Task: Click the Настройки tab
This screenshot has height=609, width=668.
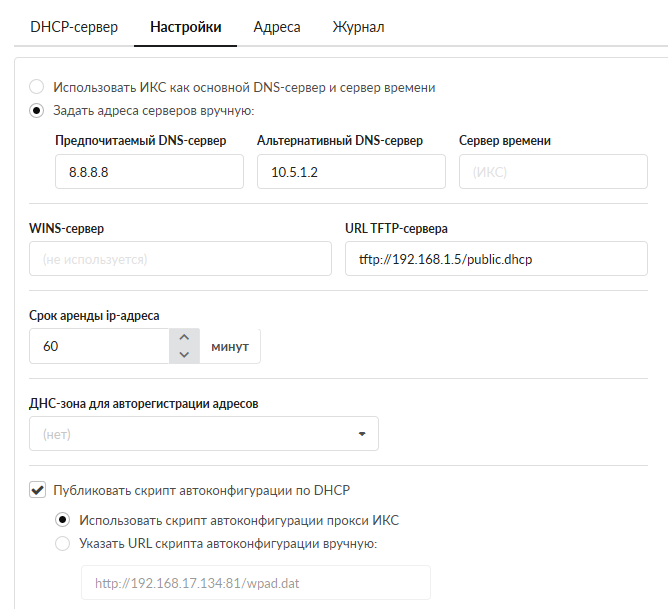Action: click(x=186, y=27)
